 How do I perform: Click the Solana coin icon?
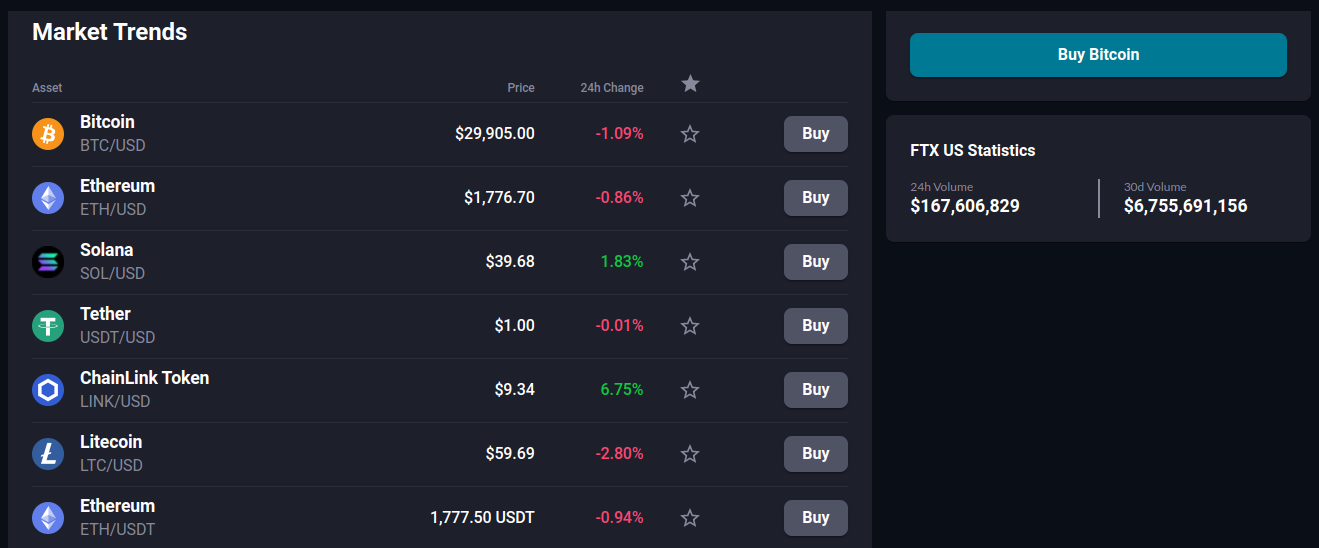coord(48,262)
